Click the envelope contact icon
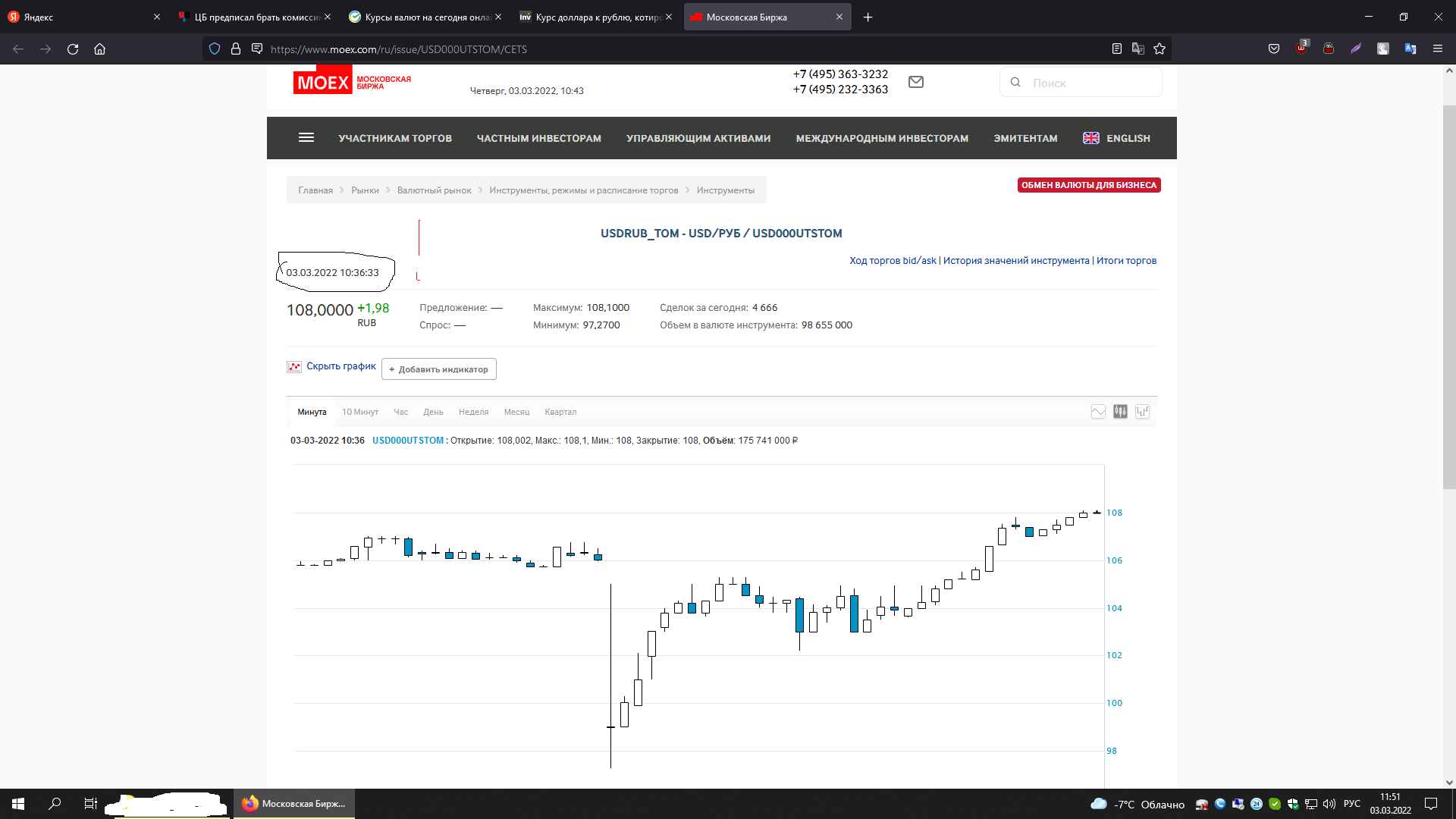Screen dimensions: 1456x819 tap(916, 82)
